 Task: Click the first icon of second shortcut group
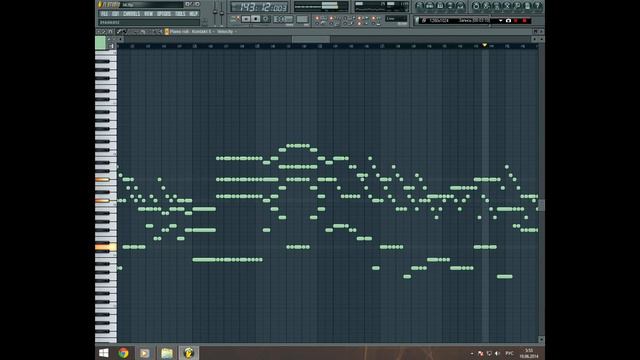pyautogui.click(x=476, y=6)
